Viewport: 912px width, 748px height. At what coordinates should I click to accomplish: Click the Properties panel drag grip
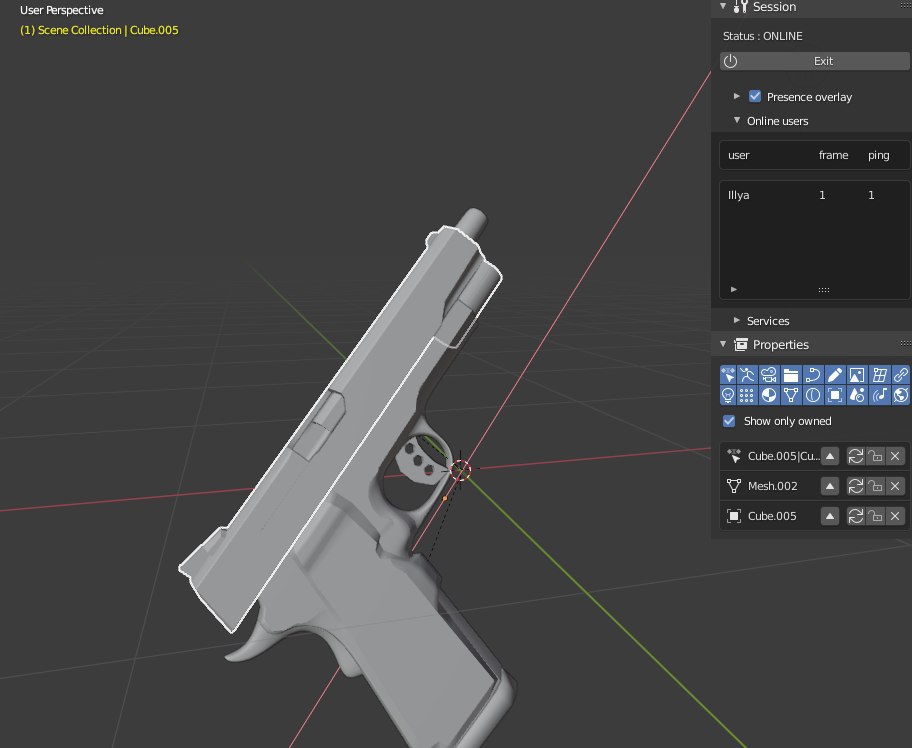tap(906, 344)
